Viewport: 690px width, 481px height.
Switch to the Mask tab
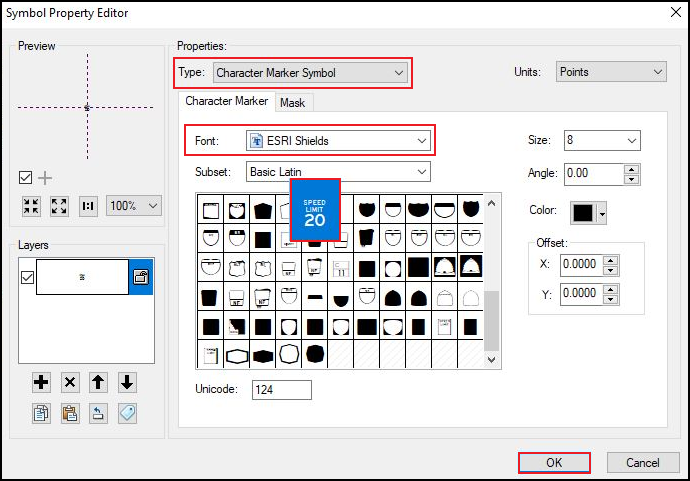coord(292,103)
